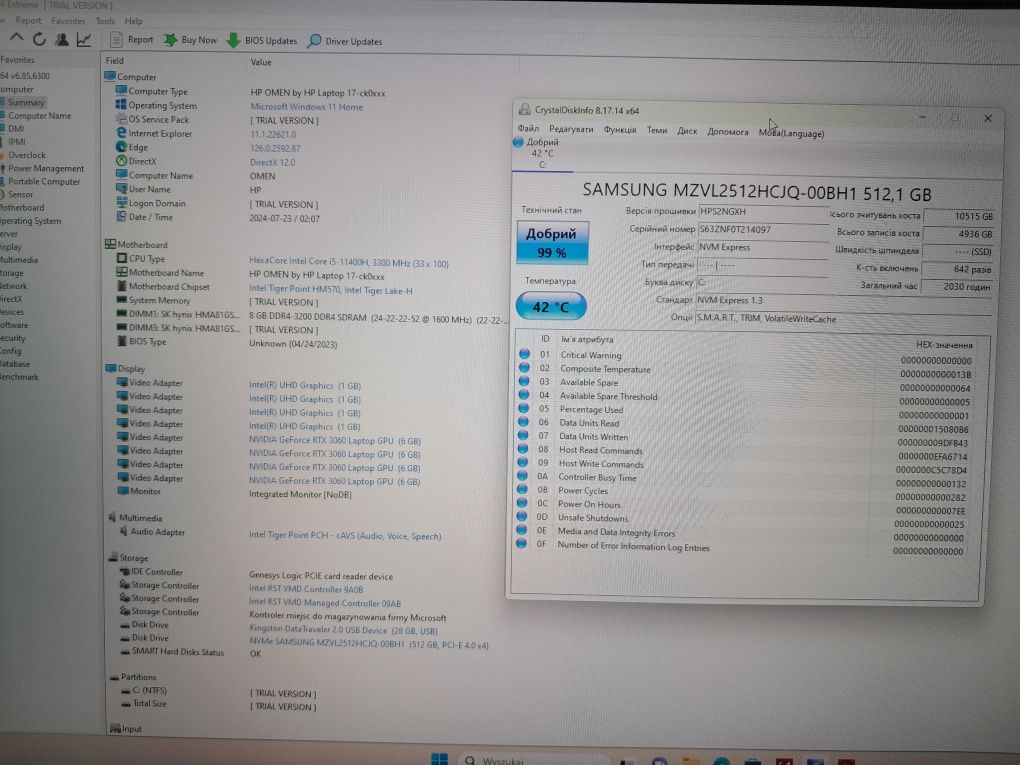Image resolution: width=1020 pixels, height=765 pixels.
Task: Click the user manager icon in toolbar
Action: tap(62, 40)
